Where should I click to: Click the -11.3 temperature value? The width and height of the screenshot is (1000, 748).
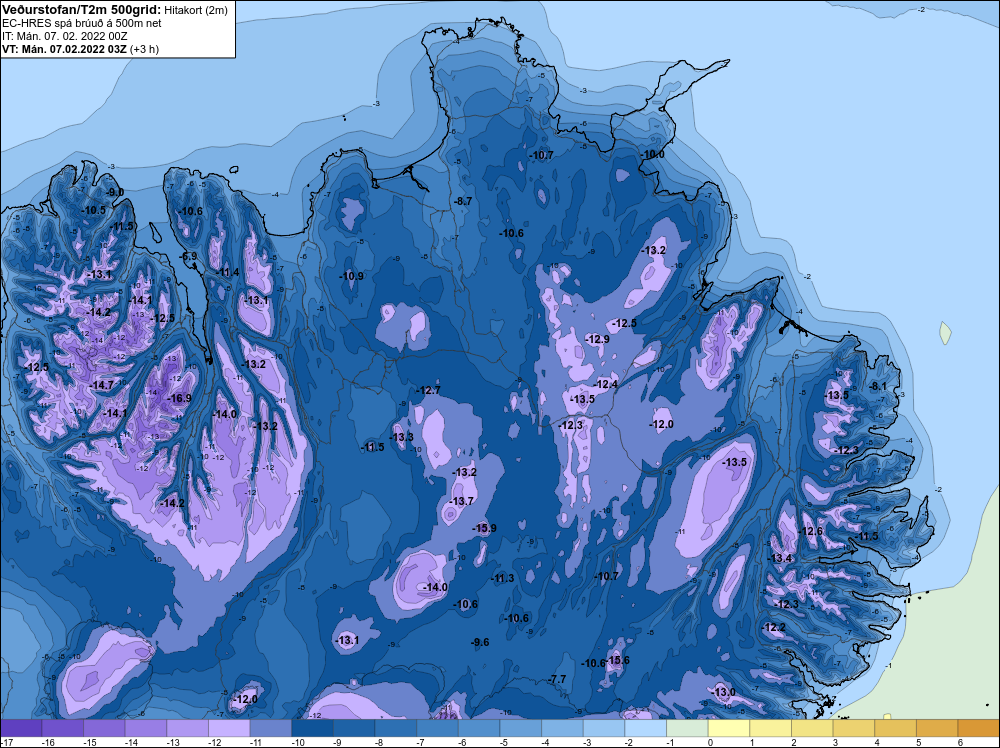(x=503, y=578)
